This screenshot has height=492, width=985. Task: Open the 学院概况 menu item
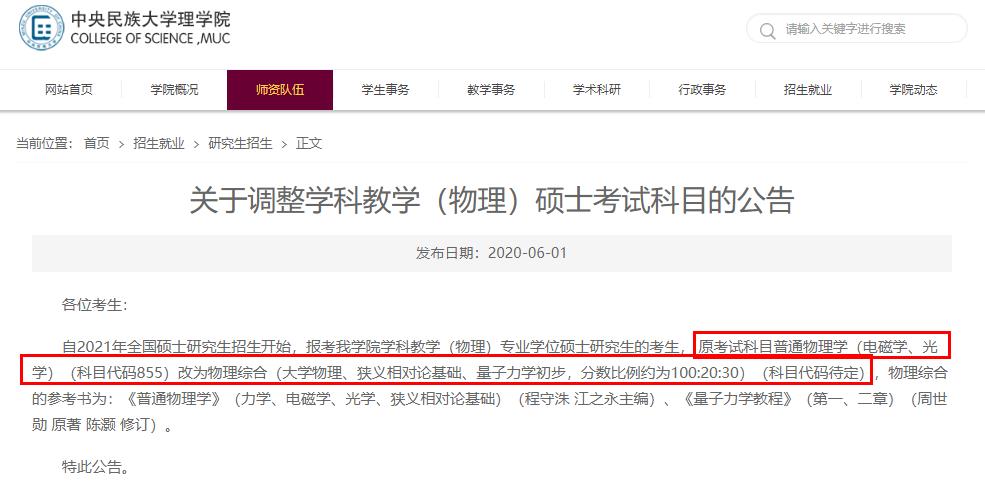(175, 90)
